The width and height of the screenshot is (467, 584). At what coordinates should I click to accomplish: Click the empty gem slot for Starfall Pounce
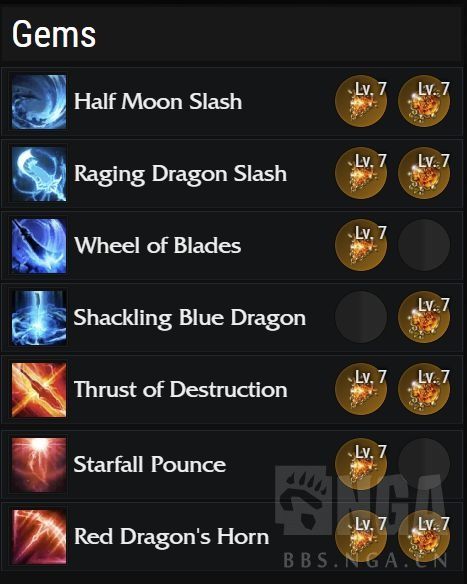[x=424, y=464]
